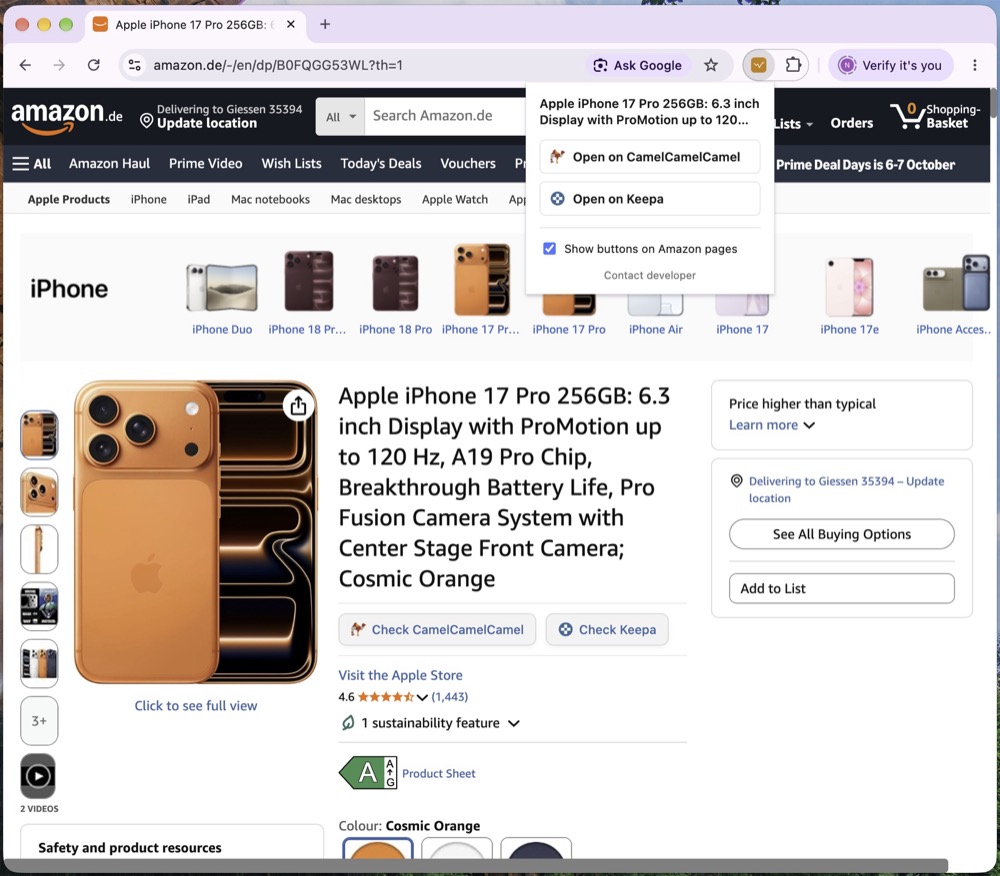
Task: Select Mac desktops subnav item
Action: pos(365,200)
